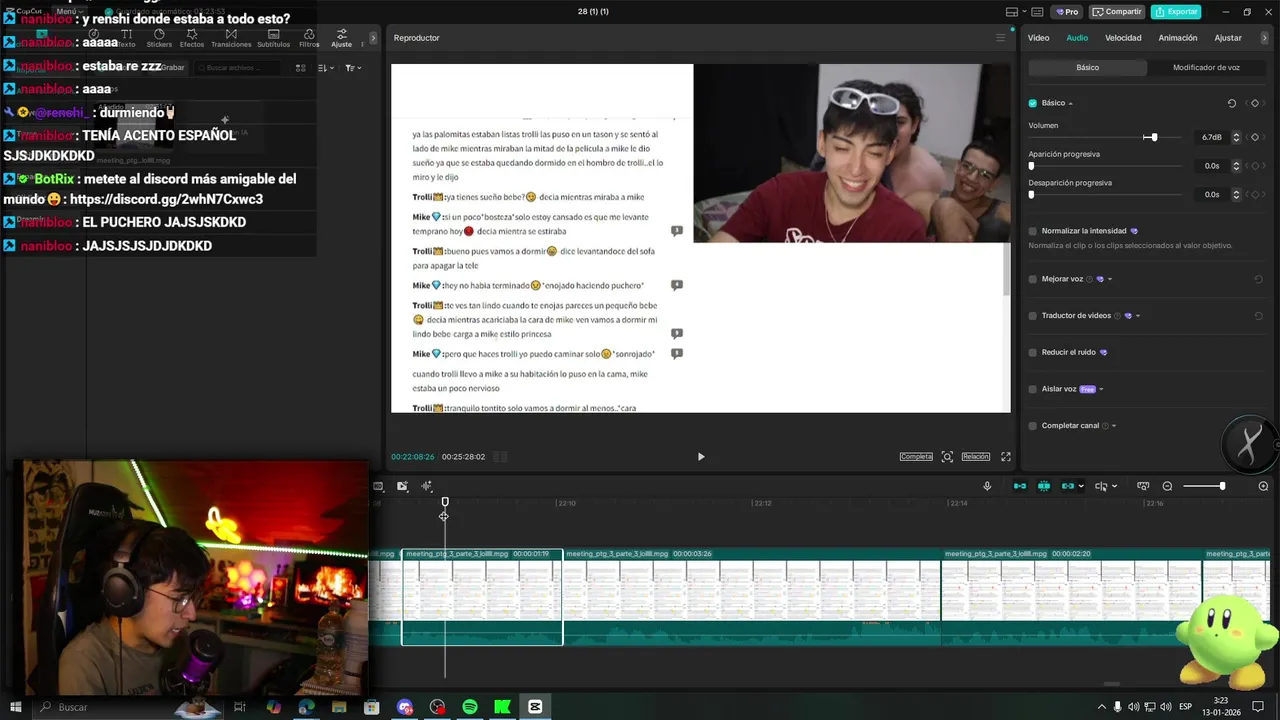Toggle the timeline linkage icon
Screen dimensions: 1280x720
point(1068,486)
